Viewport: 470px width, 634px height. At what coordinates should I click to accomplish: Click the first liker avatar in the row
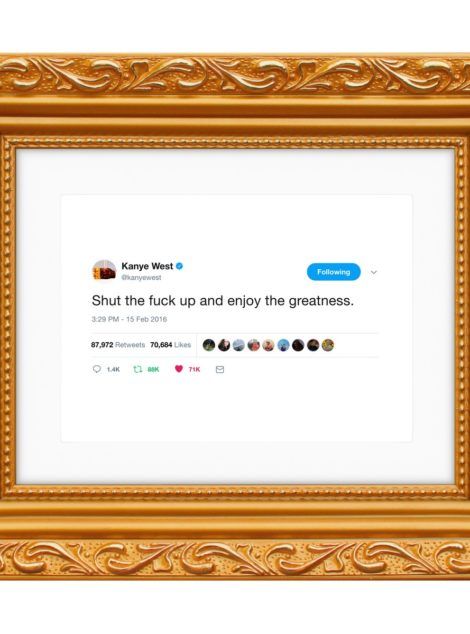pyautogui.click(x=209, y=345)
